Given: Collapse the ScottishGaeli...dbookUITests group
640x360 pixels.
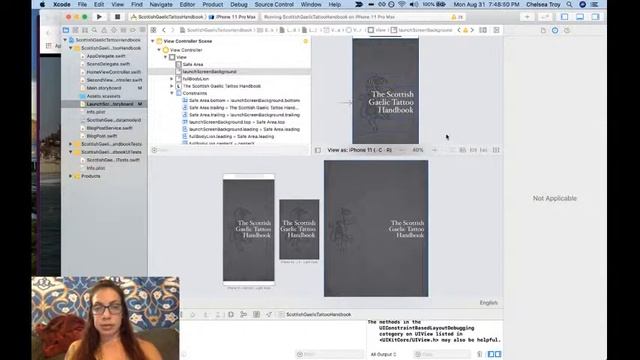Looking at the screenshot, I should (71, 152).
